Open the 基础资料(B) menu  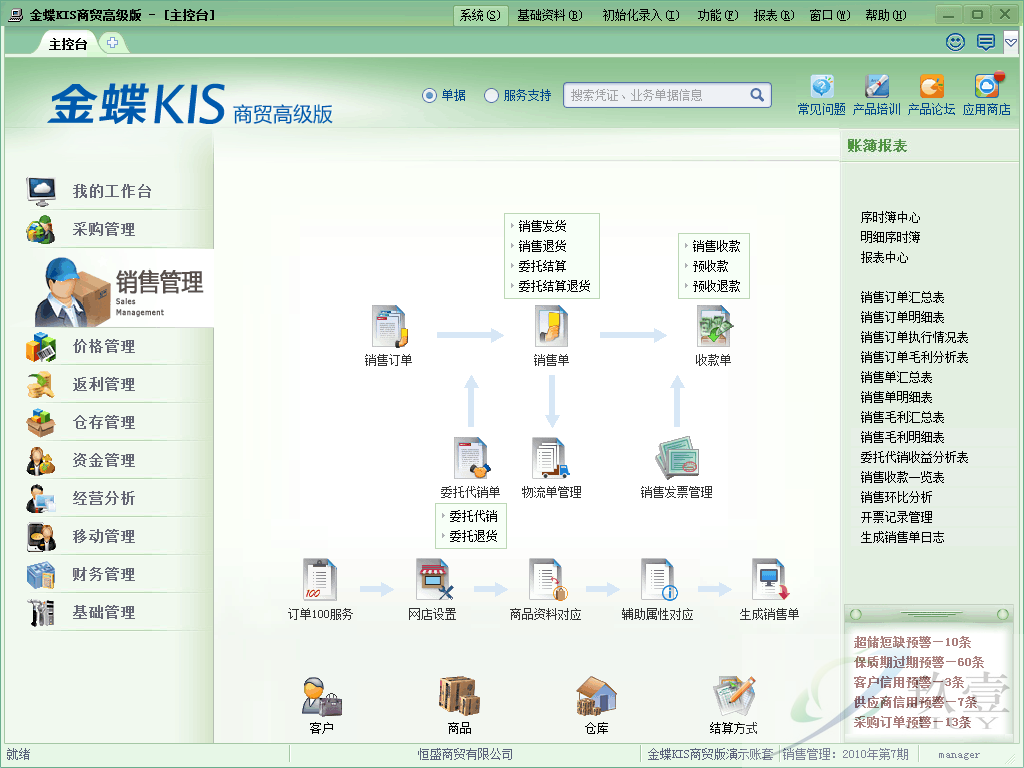tap(549, 15)
